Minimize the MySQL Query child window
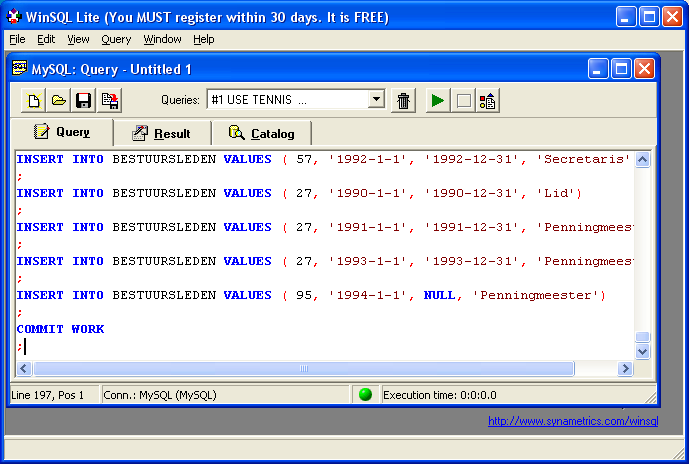 pyautogui.click(x=598, y=69)
